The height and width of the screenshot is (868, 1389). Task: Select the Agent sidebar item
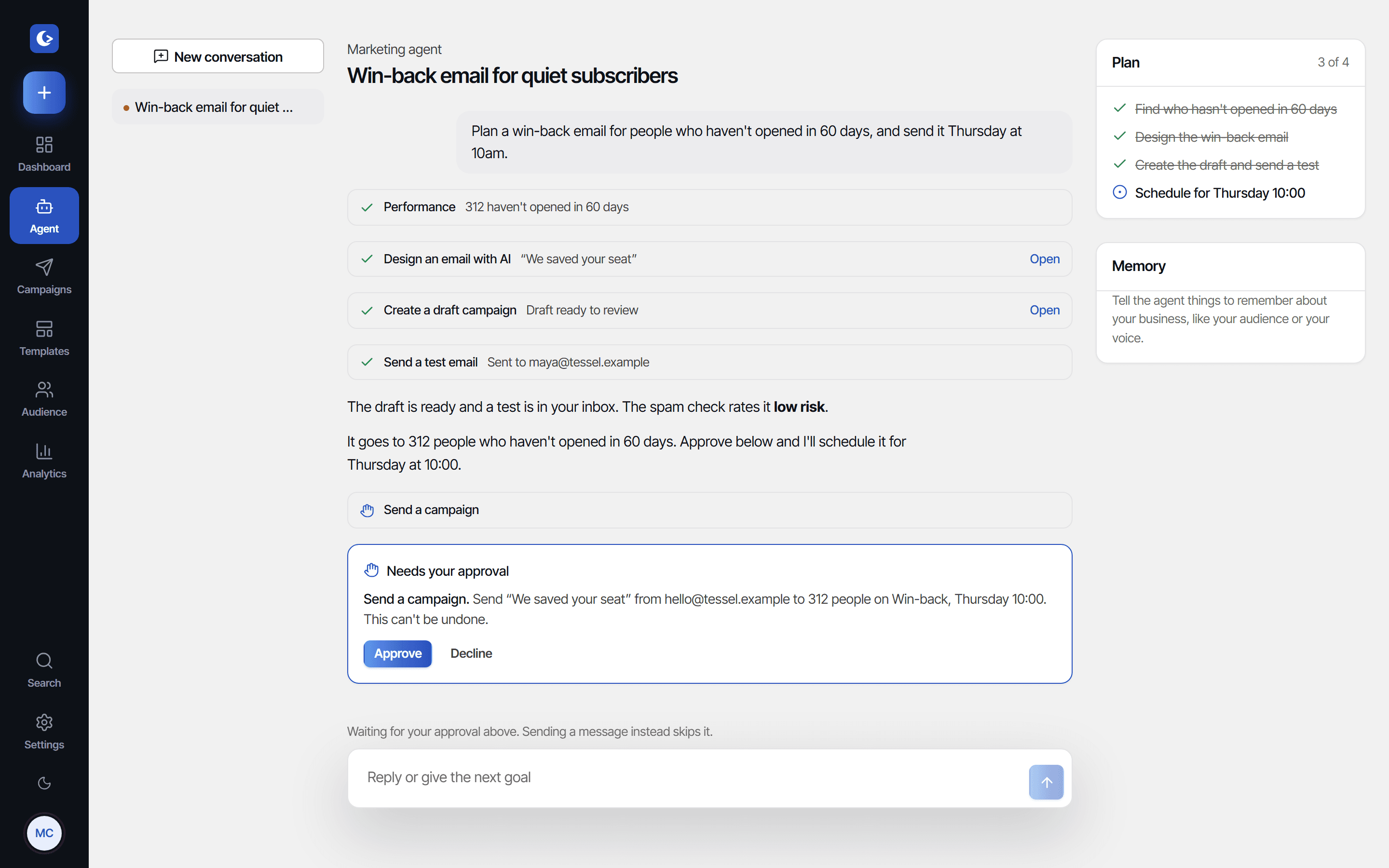coord(44,215)
